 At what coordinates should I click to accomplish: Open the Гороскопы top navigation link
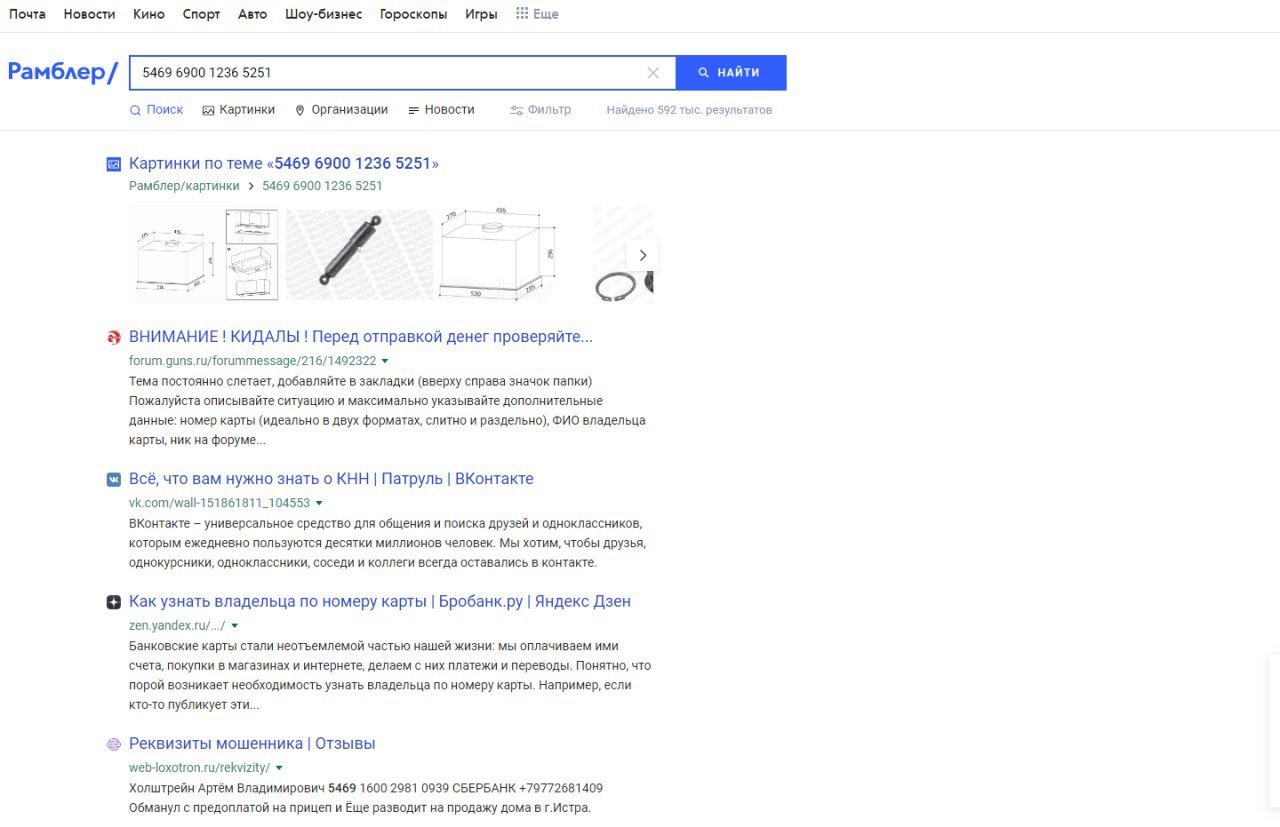(413, 14)
